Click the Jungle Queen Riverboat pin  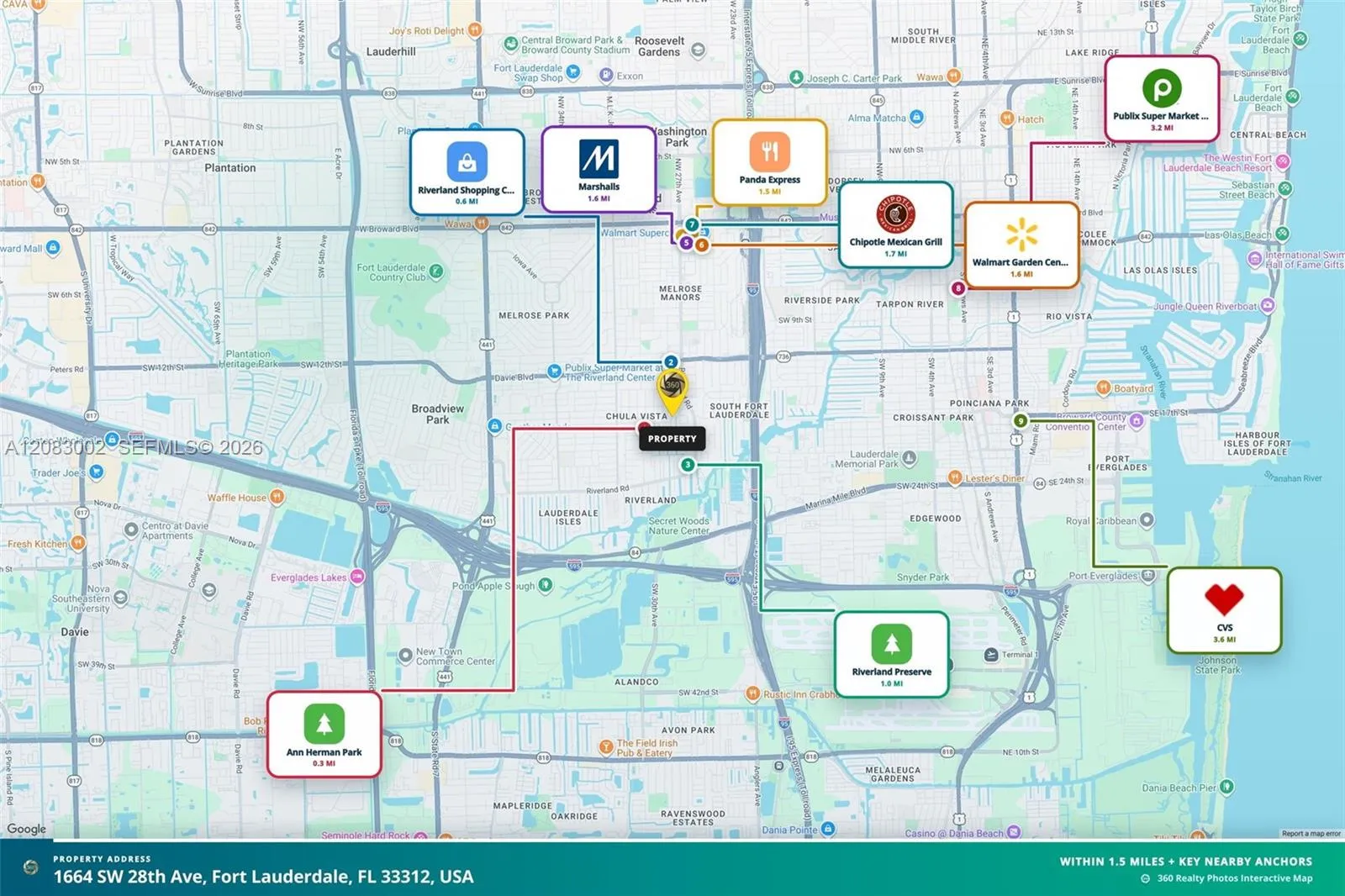tap(1268, 305)
